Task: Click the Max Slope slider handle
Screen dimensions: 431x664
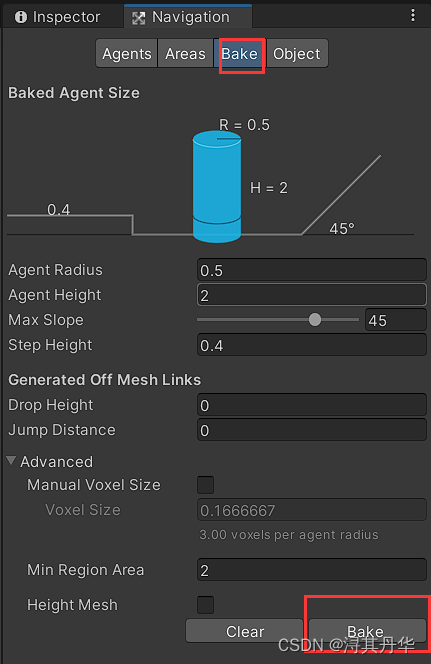Action: (x=315, y=320)
